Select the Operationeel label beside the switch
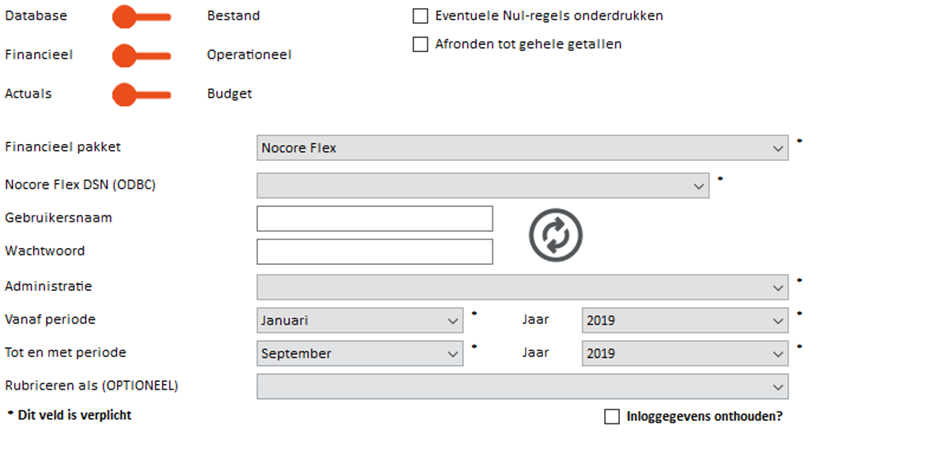The height and width of the screenshot is (468, 945). pyautogui.click(x=250, y=55)
